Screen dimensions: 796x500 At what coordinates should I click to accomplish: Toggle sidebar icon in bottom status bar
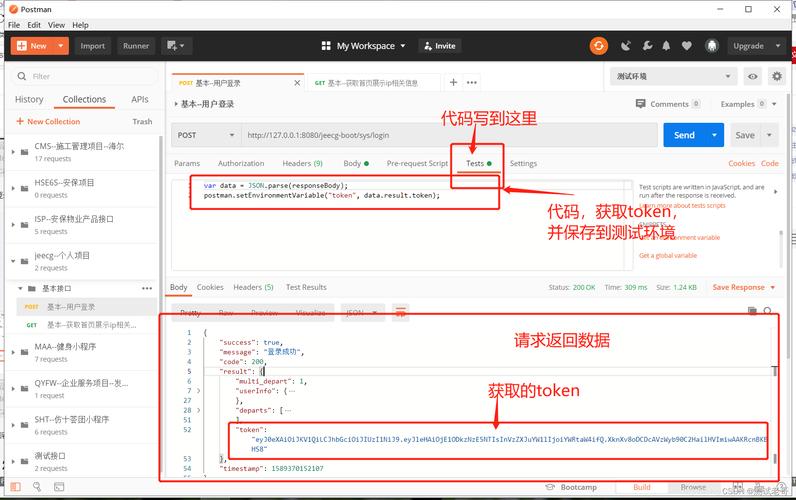point(16,487)
